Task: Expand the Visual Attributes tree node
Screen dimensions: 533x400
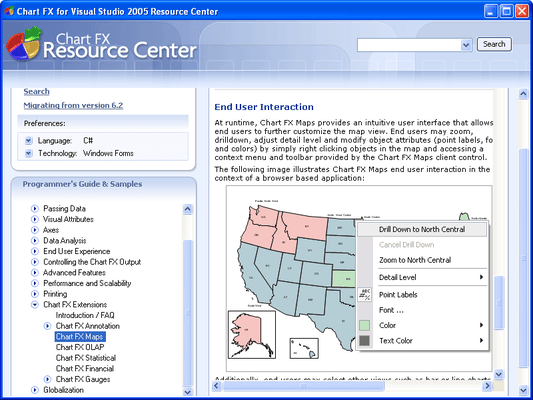Action: pos(35,219)
